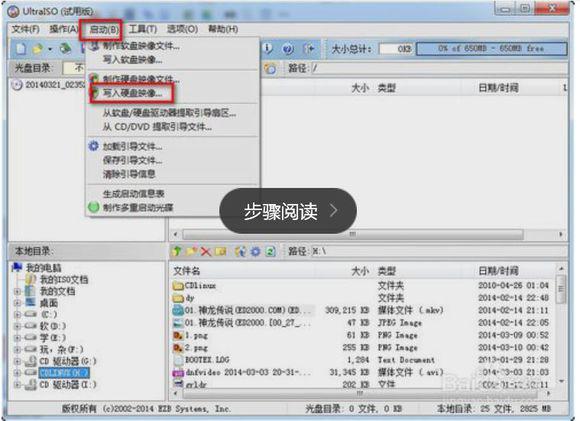
Task: Click the local file list scroll-down arrow
Action: pyautogui.click(x=561, y=381)
